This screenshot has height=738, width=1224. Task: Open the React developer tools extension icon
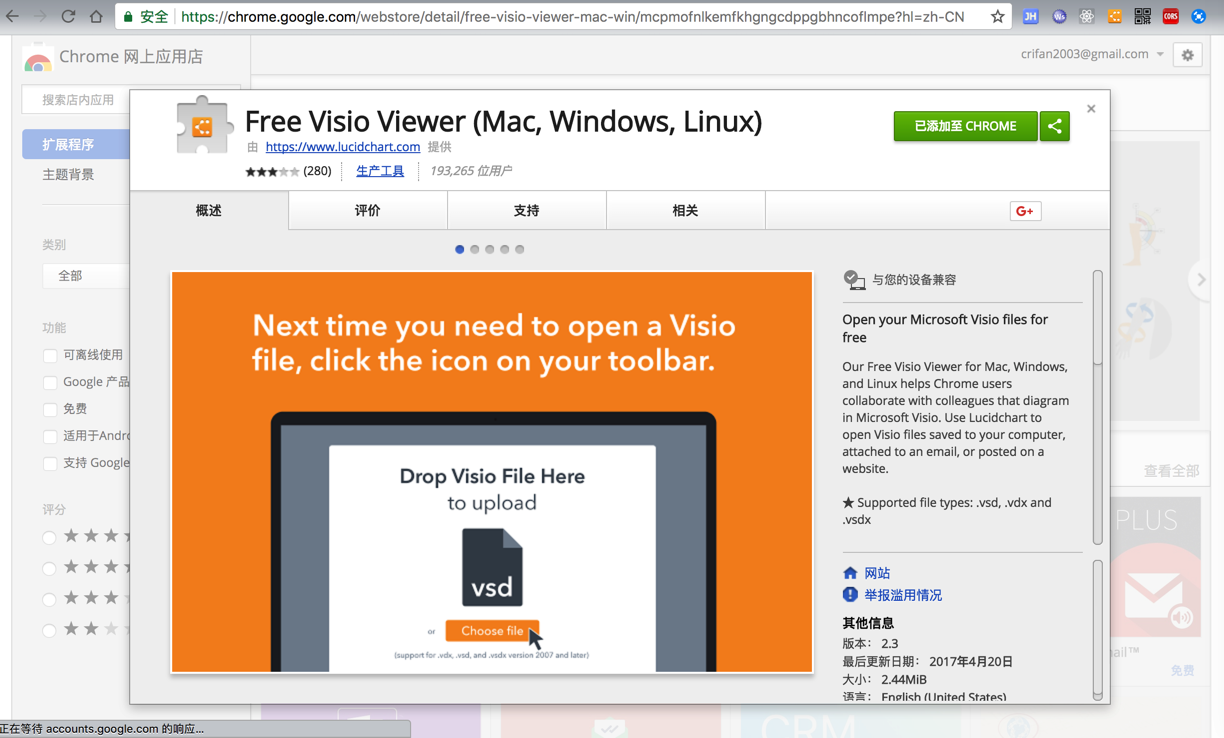[x=1087, y=16]
